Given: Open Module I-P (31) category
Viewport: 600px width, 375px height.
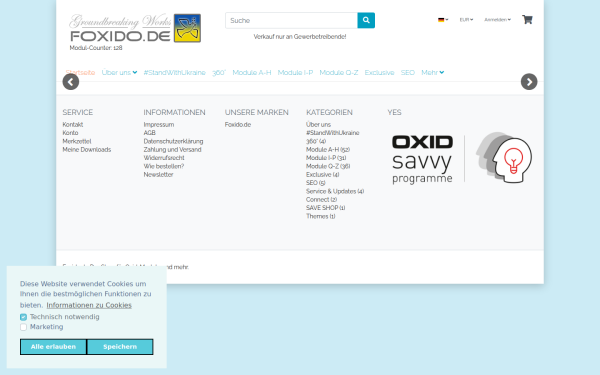Looking at the screenshot, I should [326, 158].
